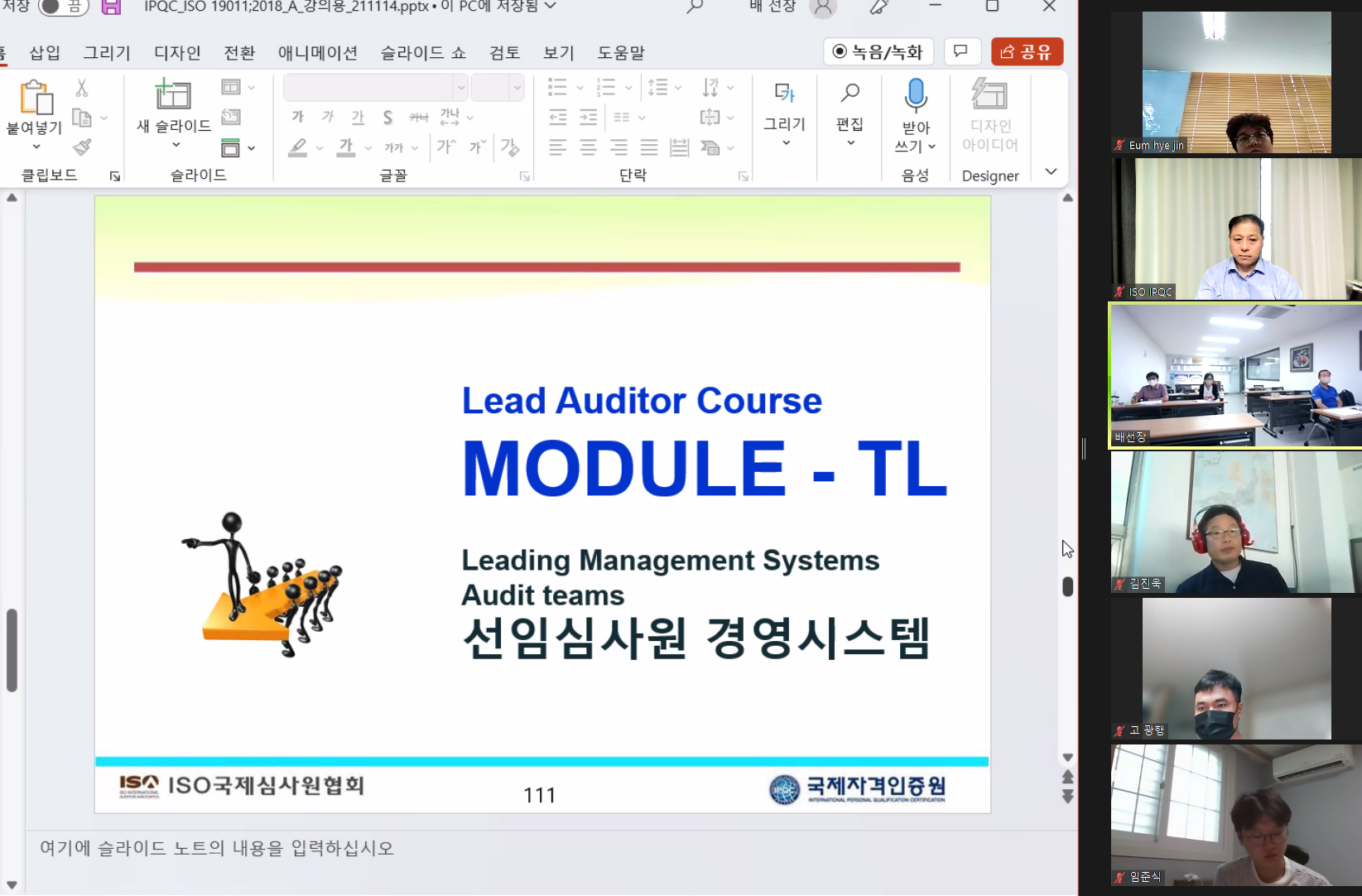Collapse the ribbon using the chevron arrow
Image resolution: width=1362 pixels, height=896 pixels.
click(x=1051, y=171)
